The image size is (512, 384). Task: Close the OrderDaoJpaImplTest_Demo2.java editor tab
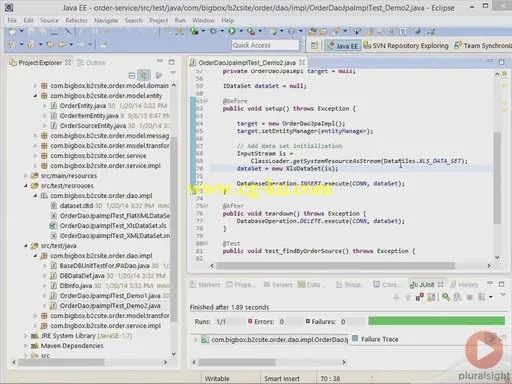pos(302,62)
